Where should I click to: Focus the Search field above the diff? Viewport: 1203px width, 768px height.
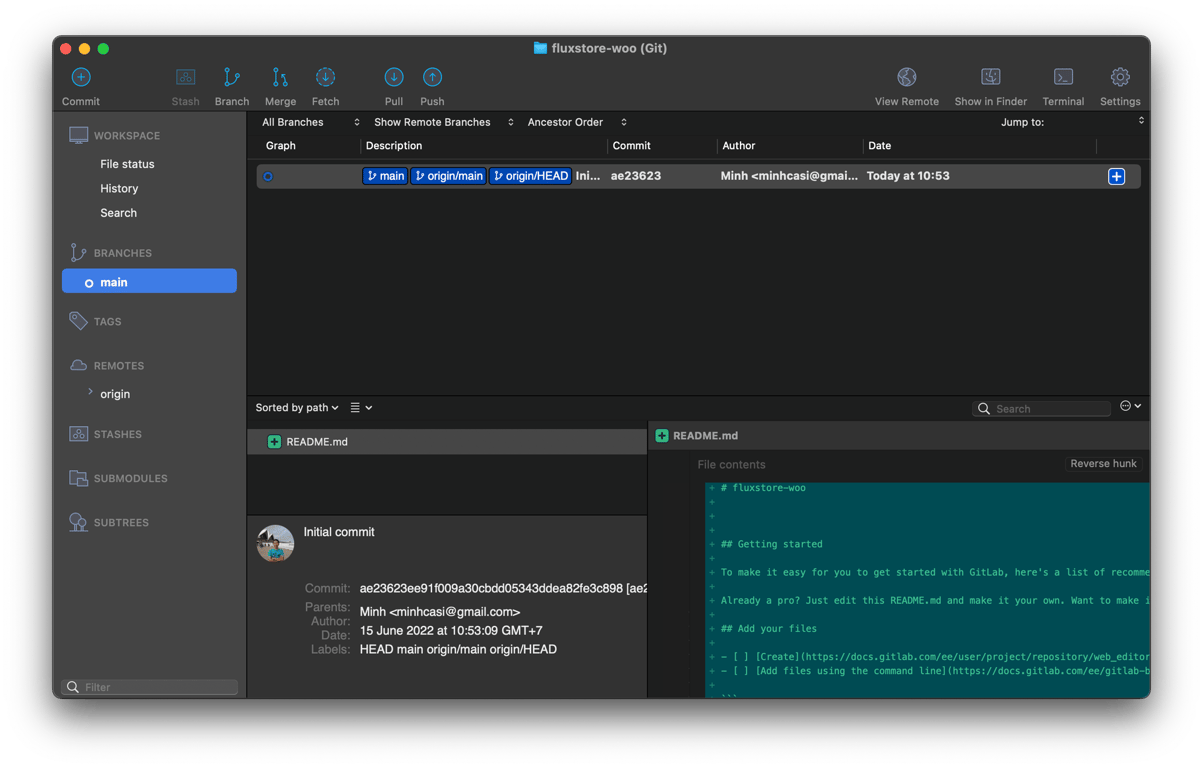(1042, 409)
